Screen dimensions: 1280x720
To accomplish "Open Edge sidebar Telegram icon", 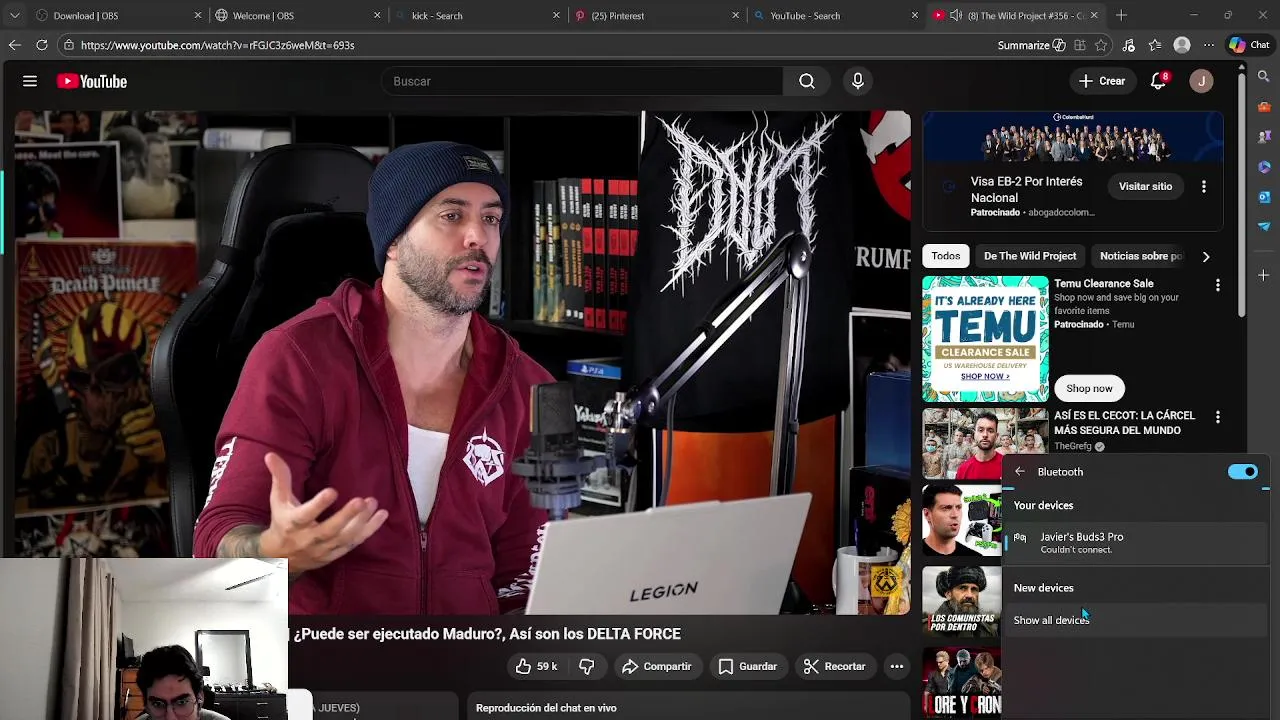I will coord(1265,227).
